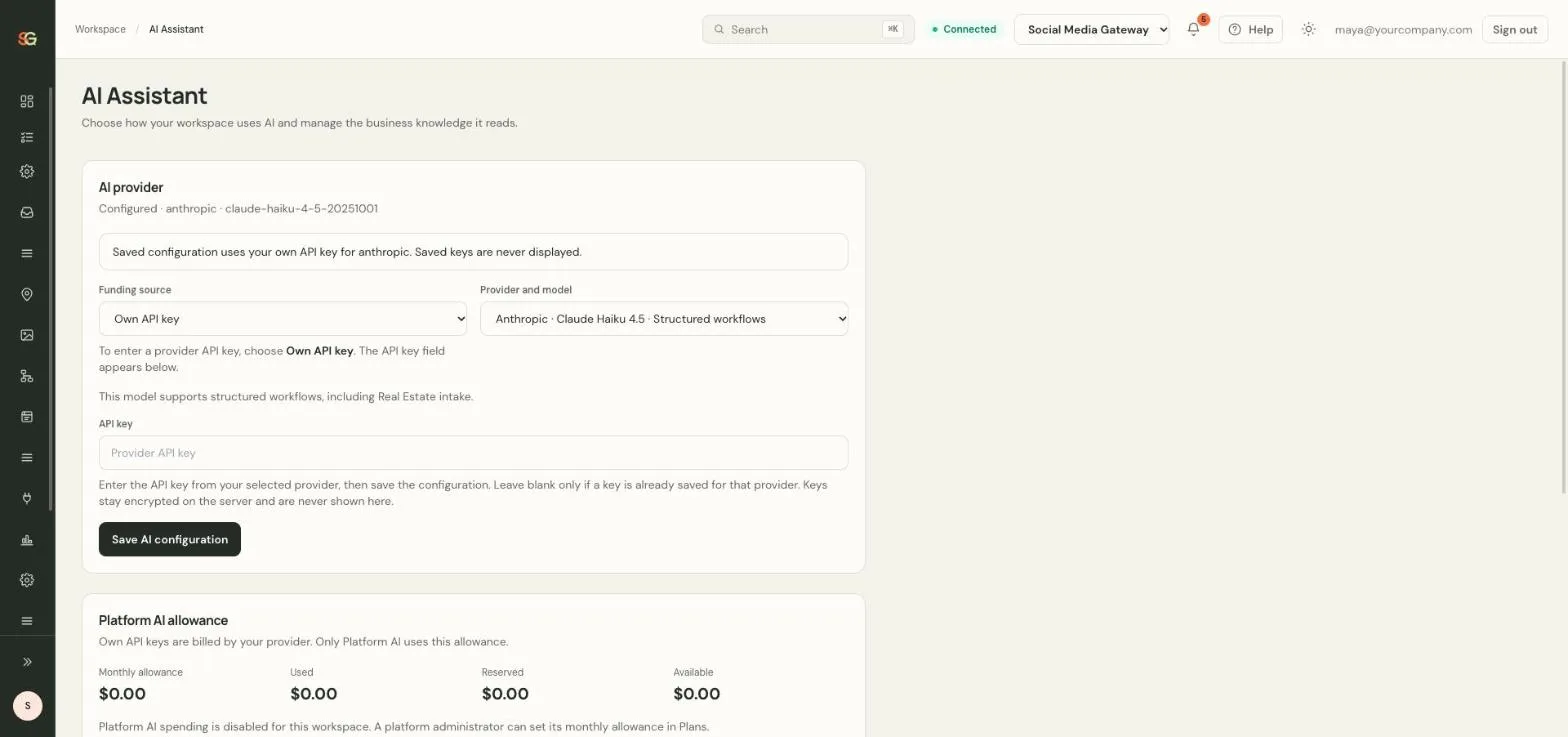Click the SG logo icon
The image size is (1568, 737).
click(27, 38)
